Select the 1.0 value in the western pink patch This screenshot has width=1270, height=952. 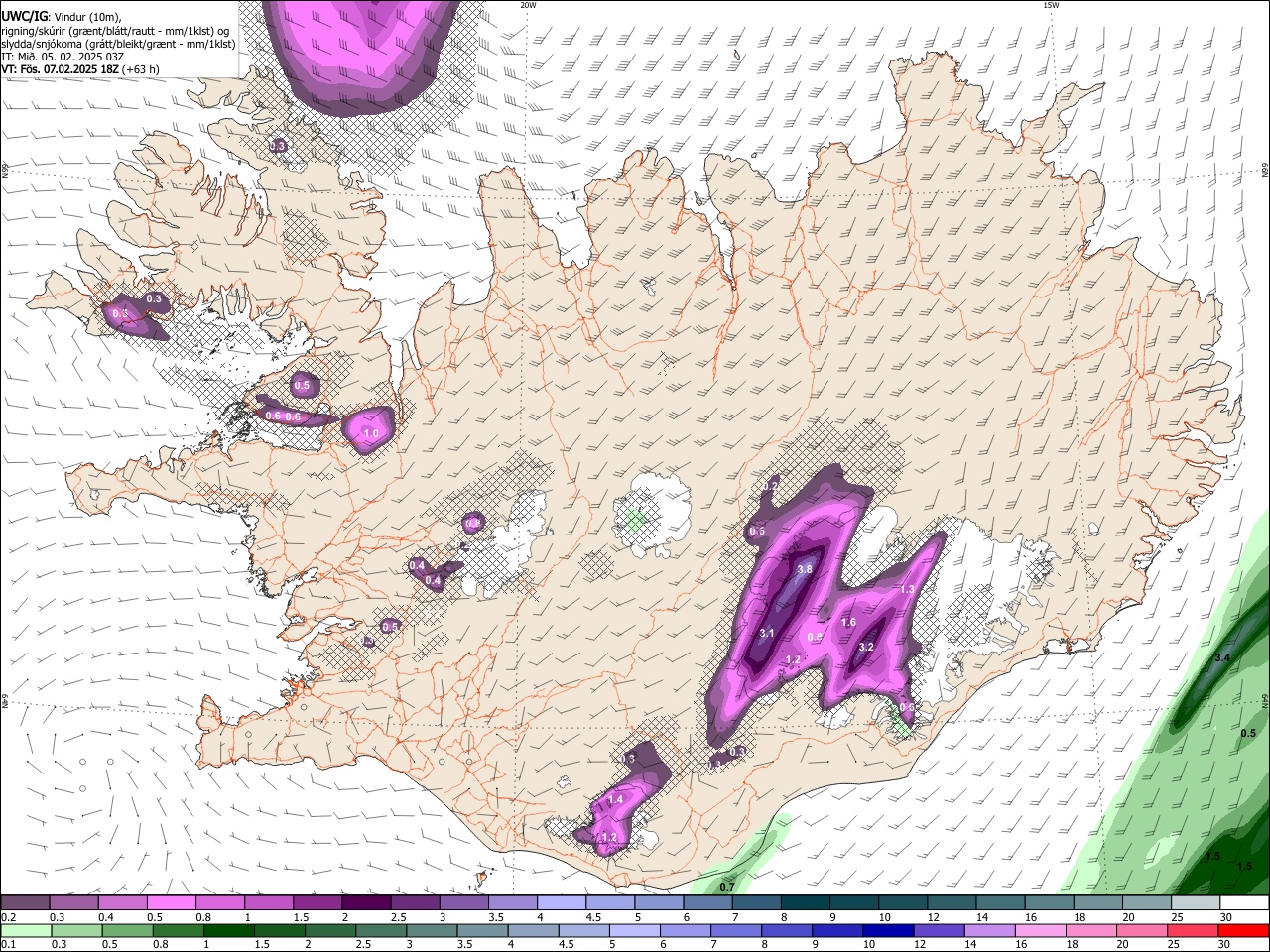[371, 434]
